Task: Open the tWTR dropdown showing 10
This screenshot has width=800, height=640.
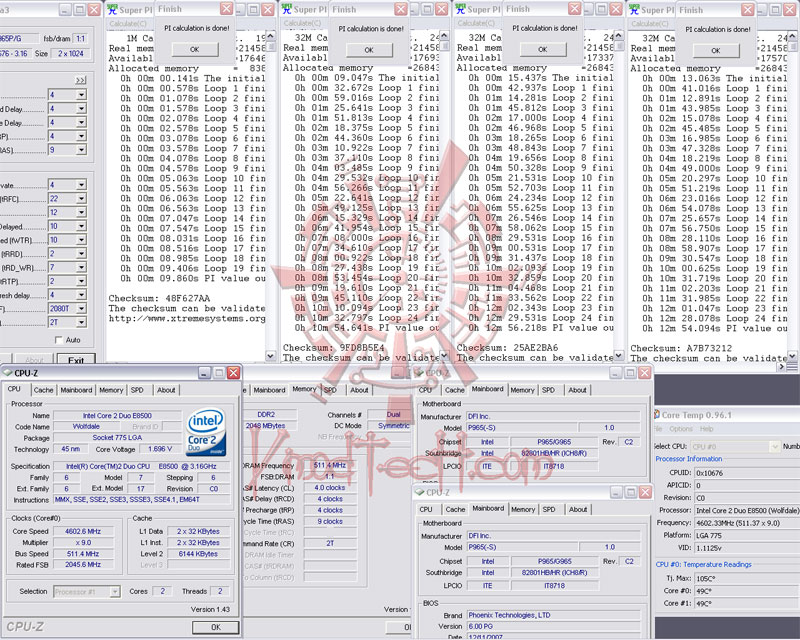Action: [x=81, y=240]
